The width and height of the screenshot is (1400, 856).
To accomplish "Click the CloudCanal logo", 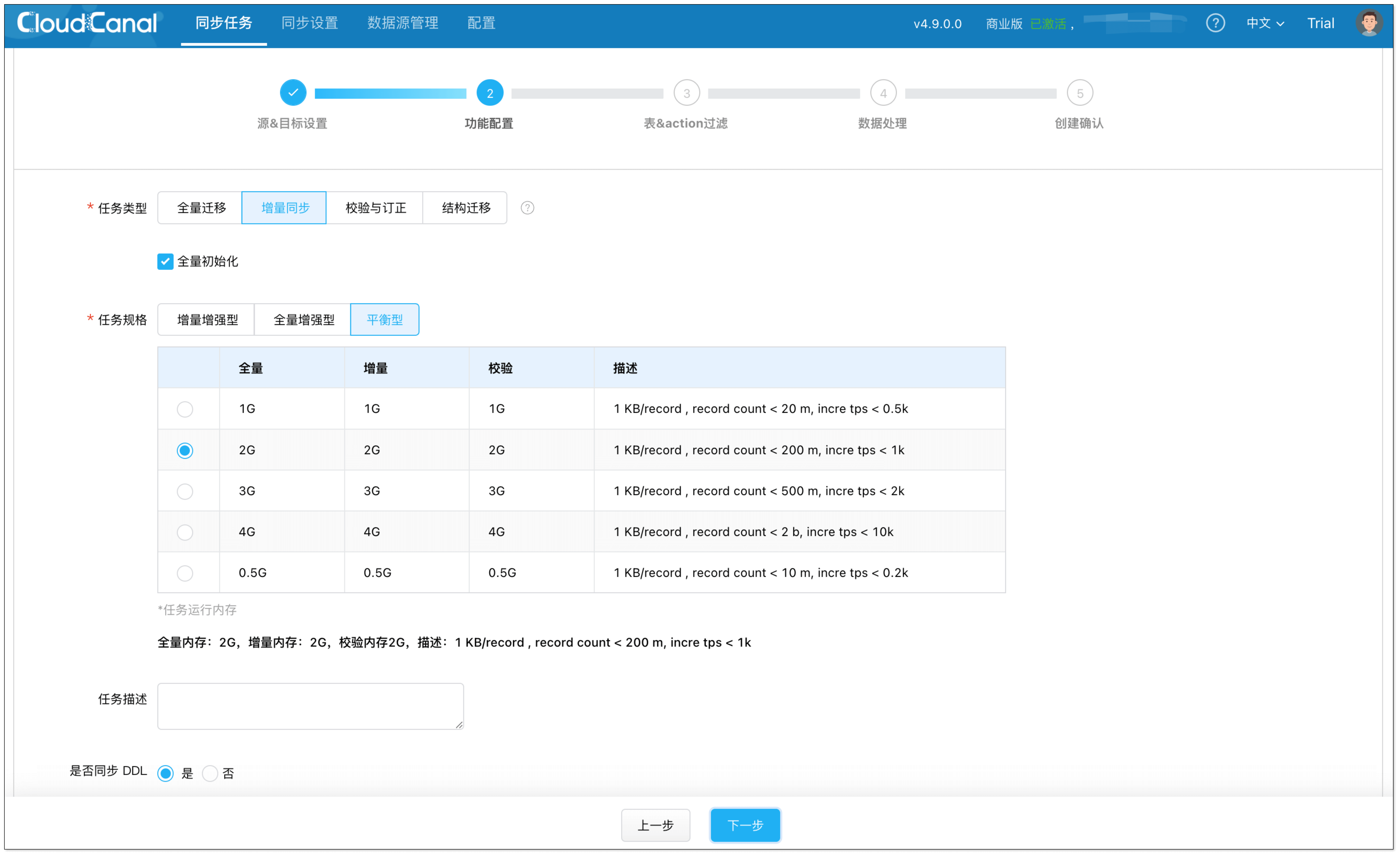I will (87, 23).
